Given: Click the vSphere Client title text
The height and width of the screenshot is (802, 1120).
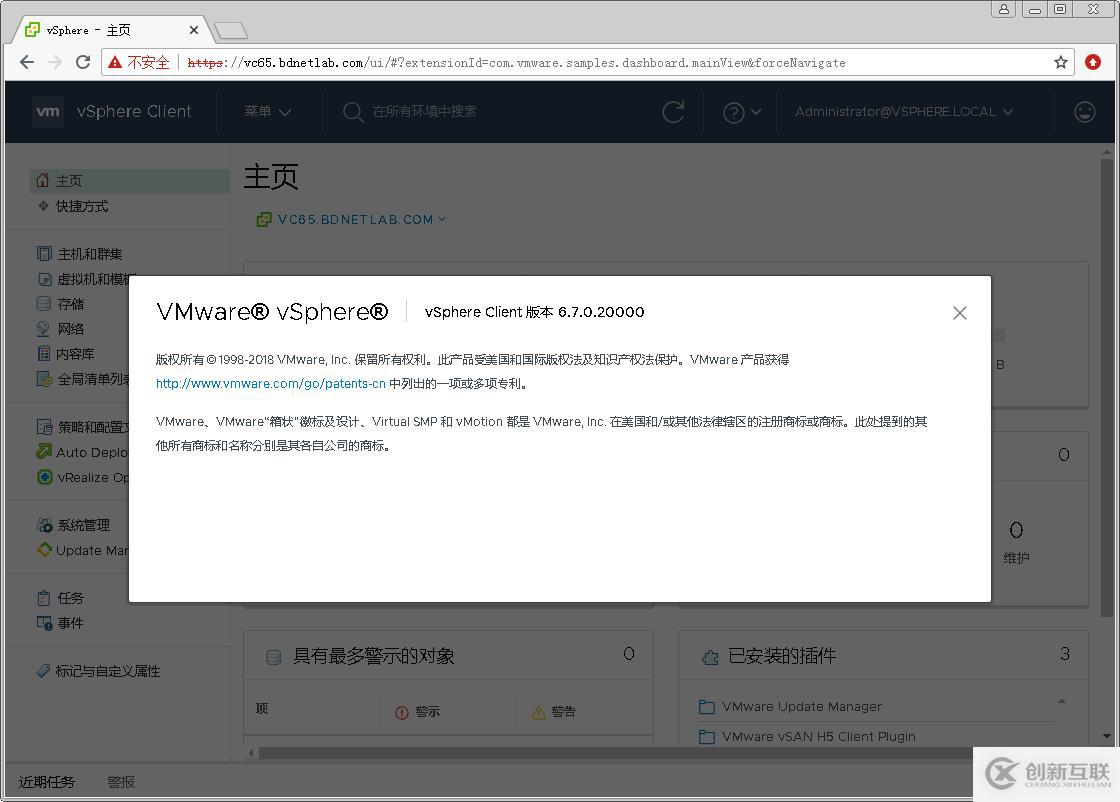Looking at the screenshot, I should (134, 111).
